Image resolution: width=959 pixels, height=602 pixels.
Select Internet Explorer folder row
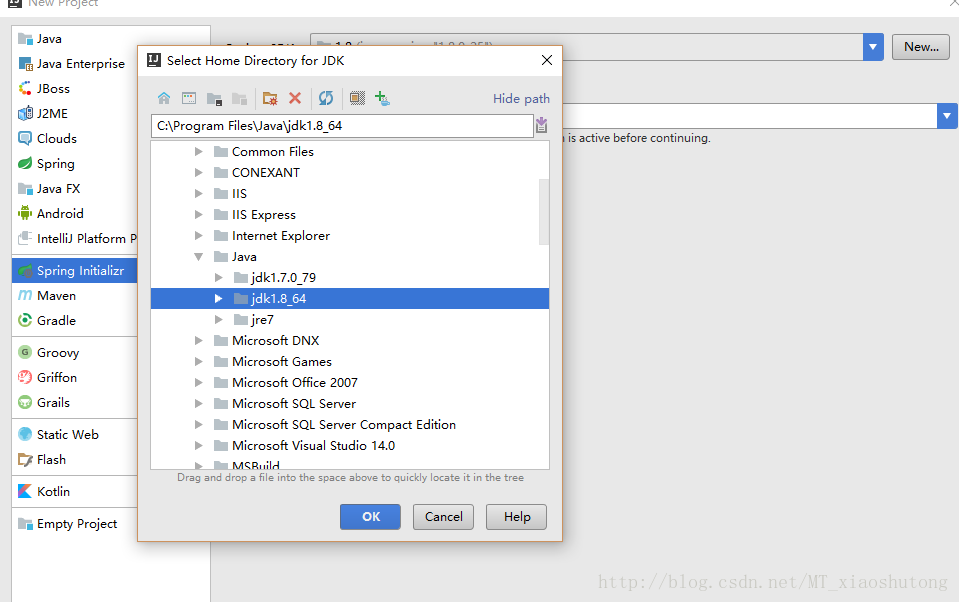click(350, 236)
